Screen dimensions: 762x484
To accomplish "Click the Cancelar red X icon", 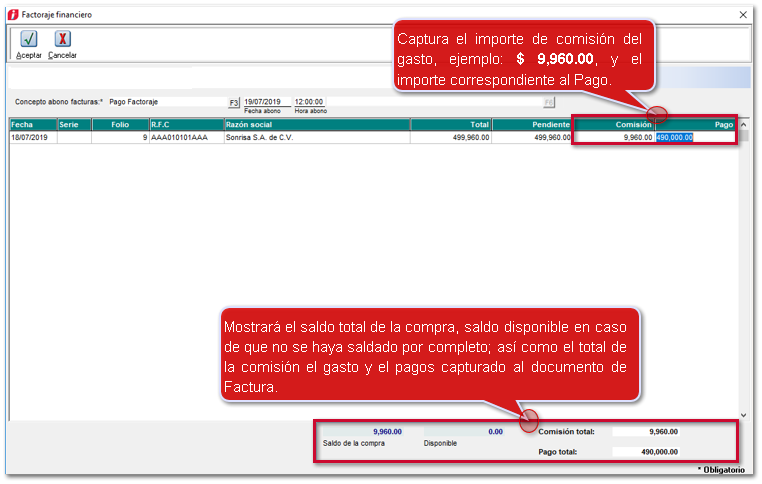I will [62, 39].
